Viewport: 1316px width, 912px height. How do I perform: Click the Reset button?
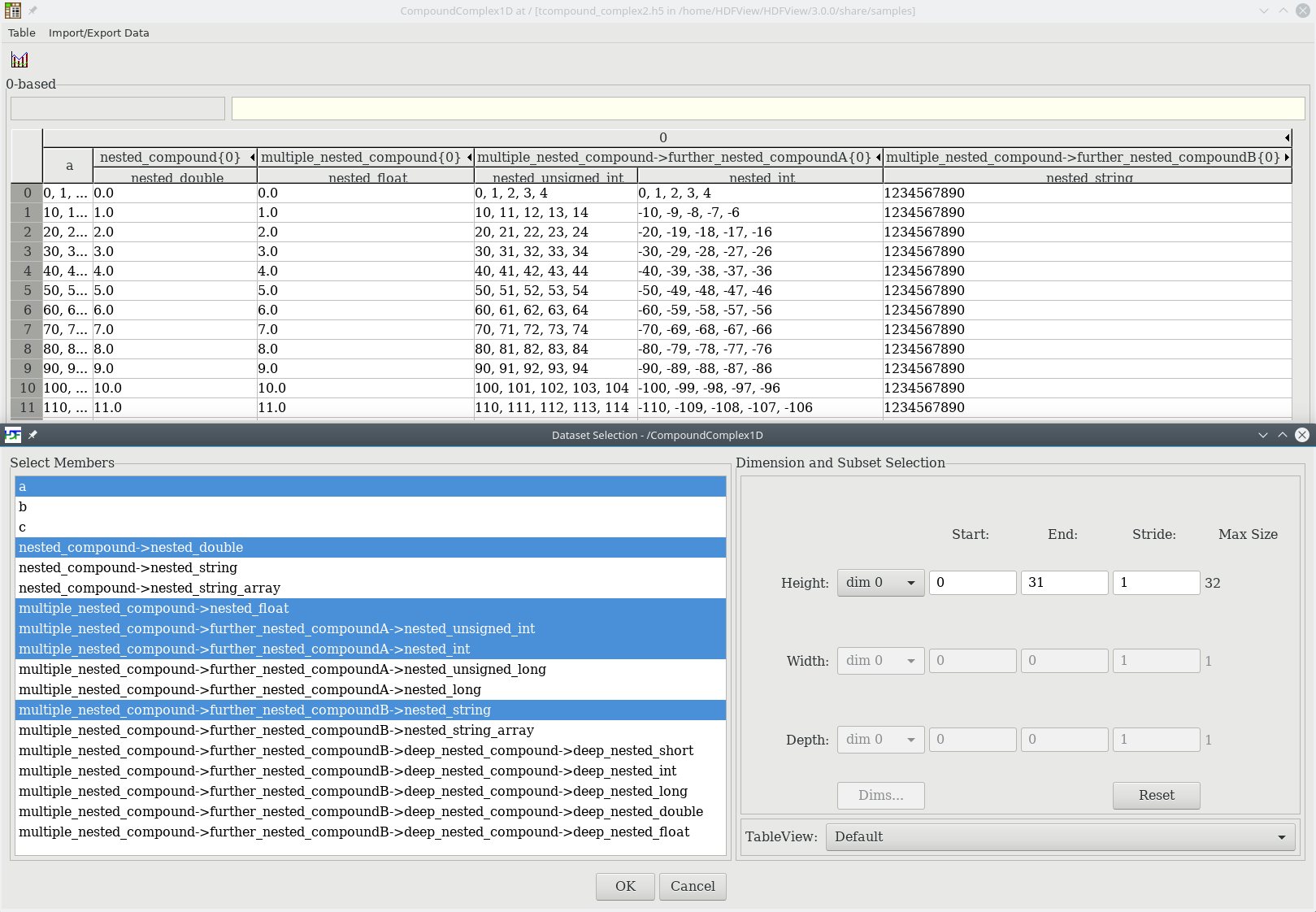pos(1156,796)
